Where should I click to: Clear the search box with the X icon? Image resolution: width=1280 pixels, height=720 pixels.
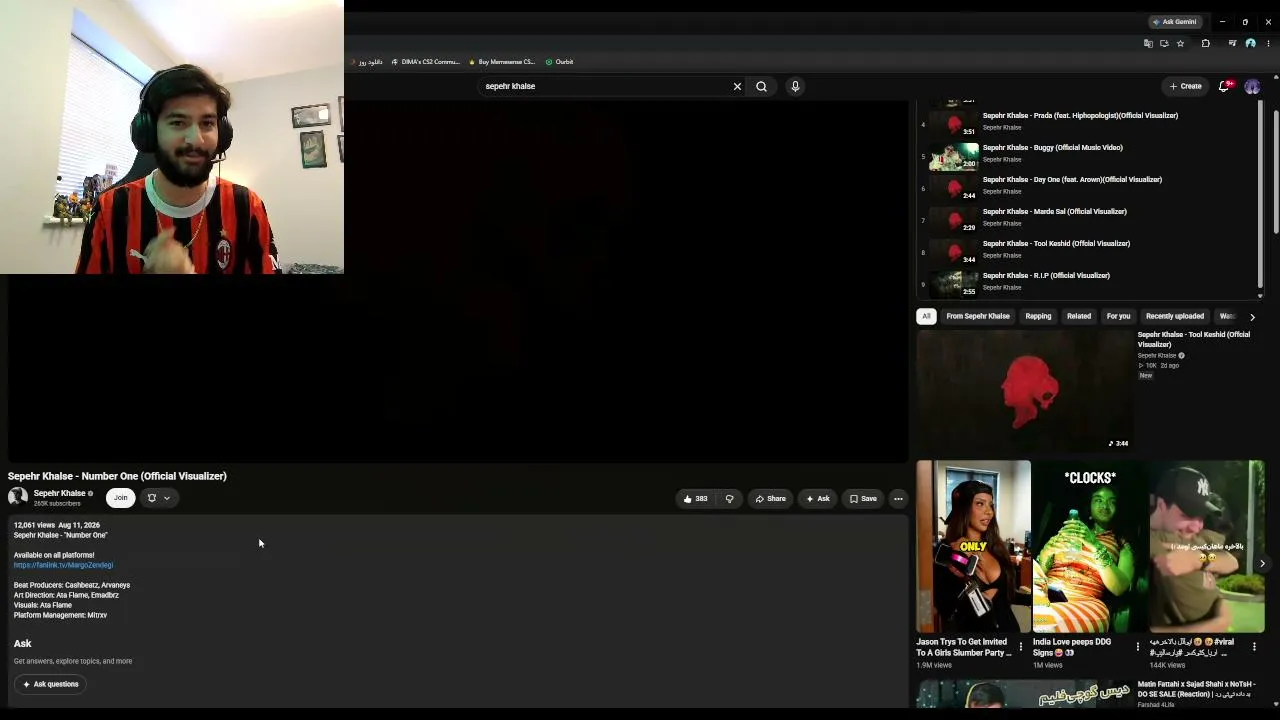coord(737,86)
